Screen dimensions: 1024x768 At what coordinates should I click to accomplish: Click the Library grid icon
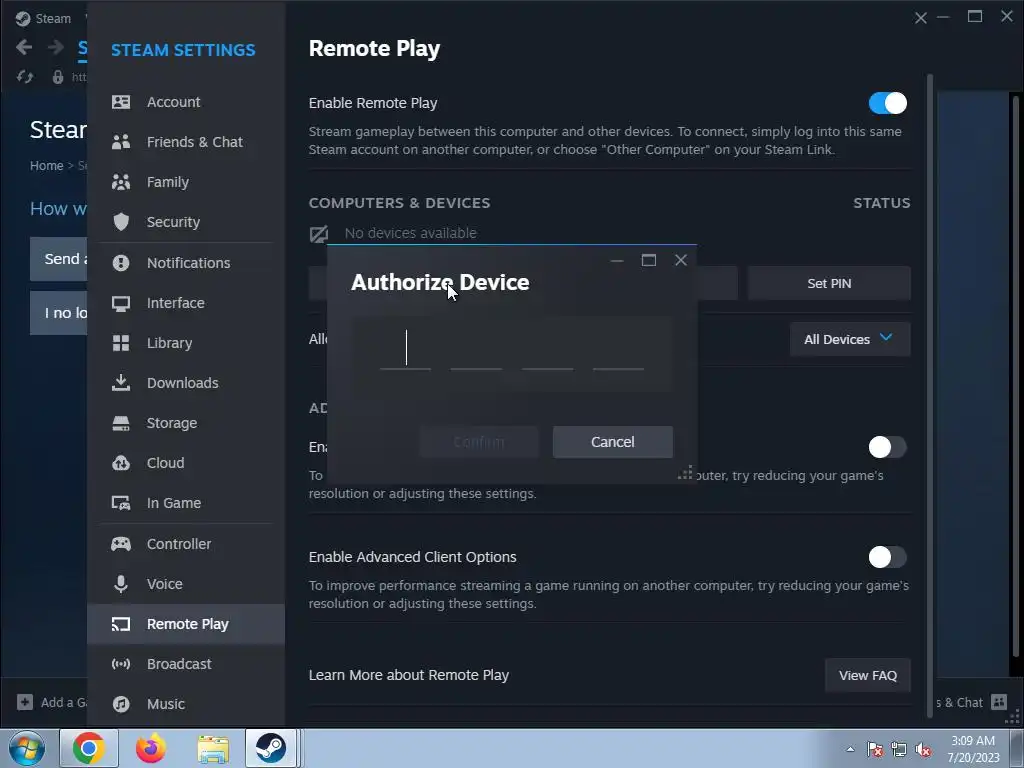point(121,343)
